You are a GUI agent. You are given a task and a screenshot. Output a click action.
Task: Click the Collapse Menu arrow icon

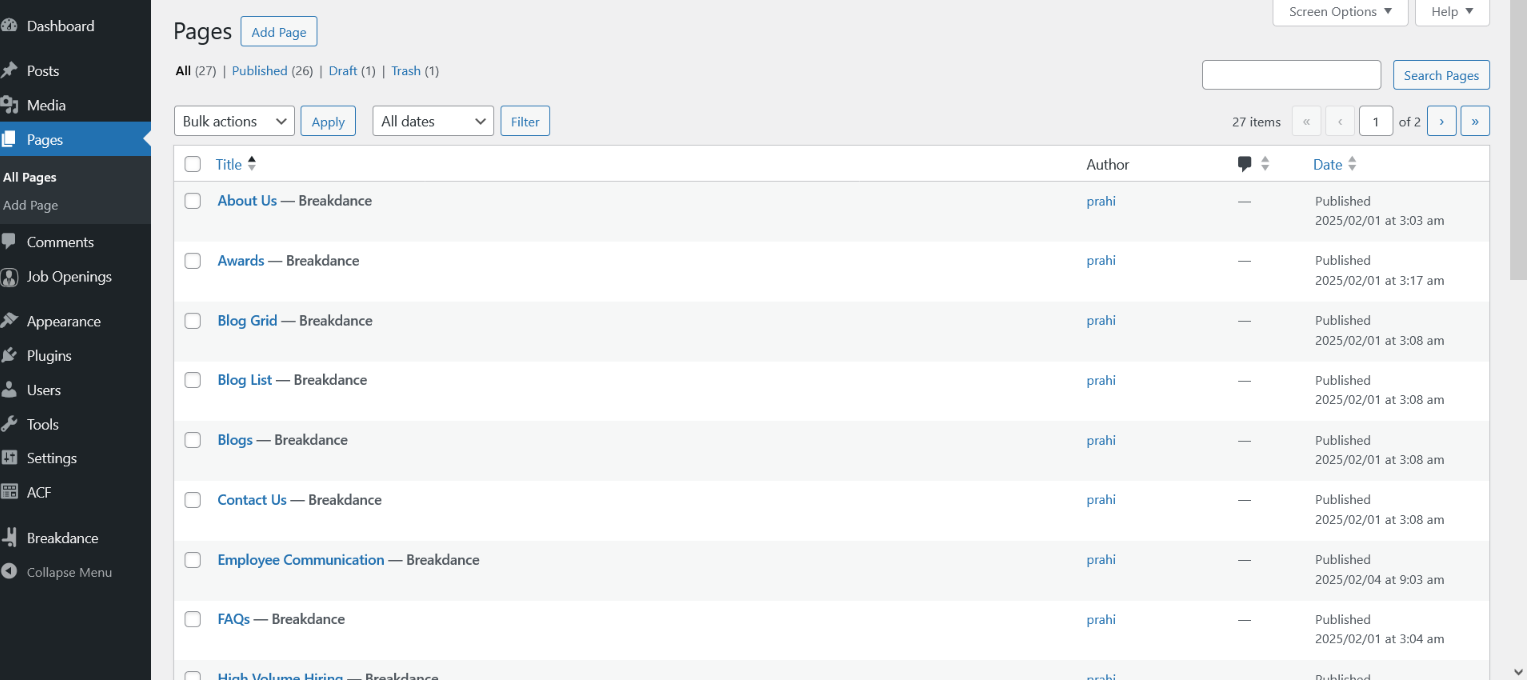tap(9, 573)
